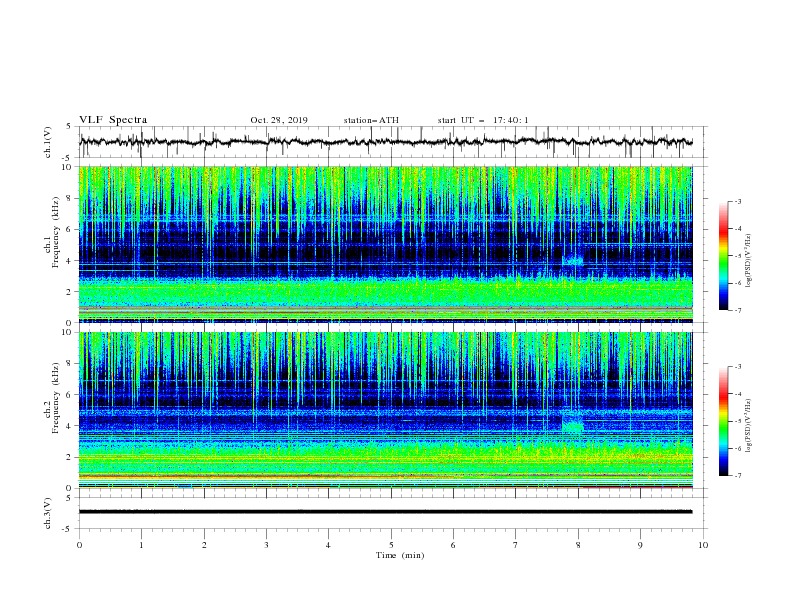Click the '-3' label on ch.1 colorbar
Image resolution: width=792 pixels, height=612 pixels.
tap(737, 201)
